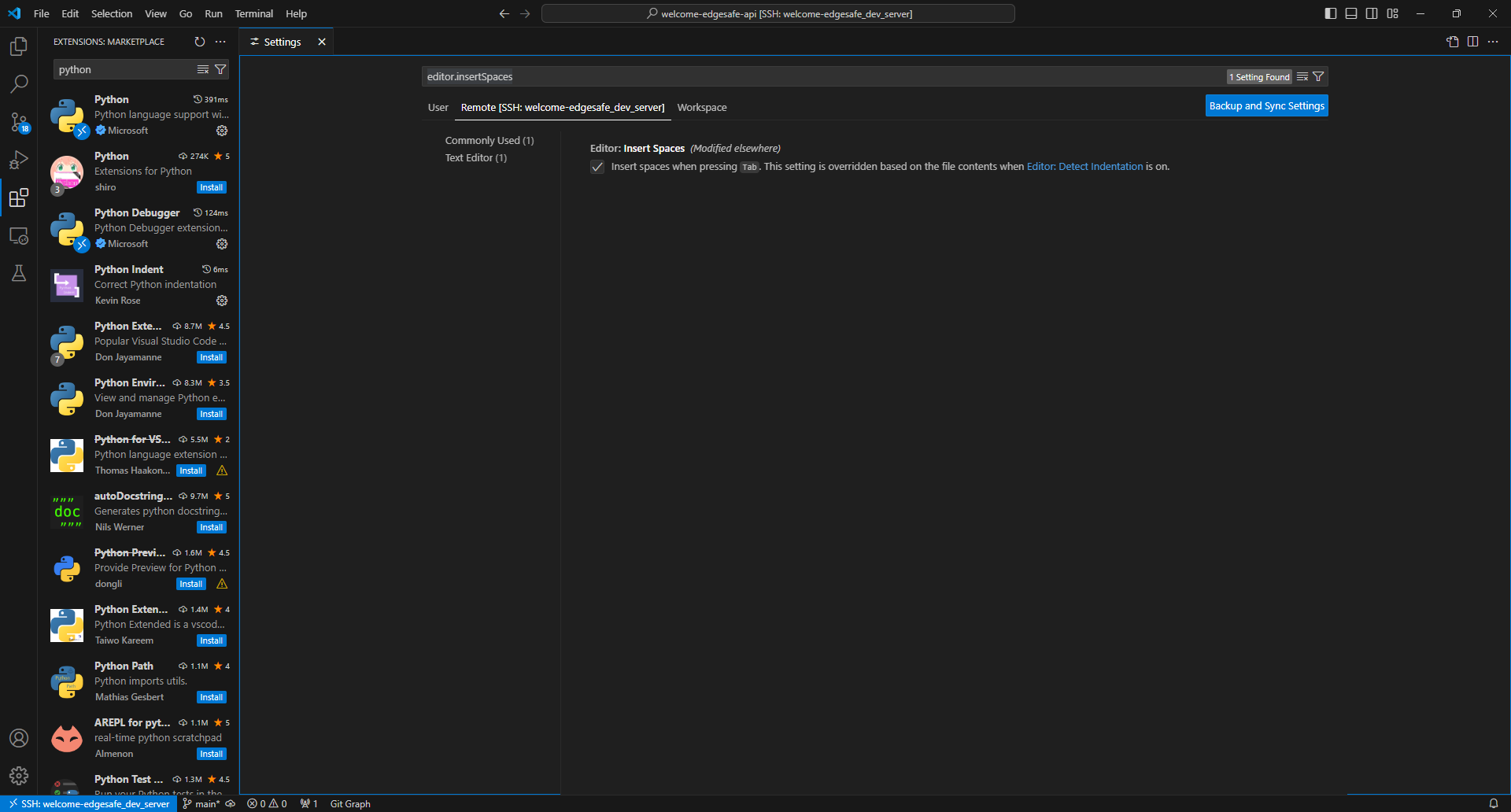Open the command center search bar
This screenshot has width=1511, height=812.
(x=778, y=13)
